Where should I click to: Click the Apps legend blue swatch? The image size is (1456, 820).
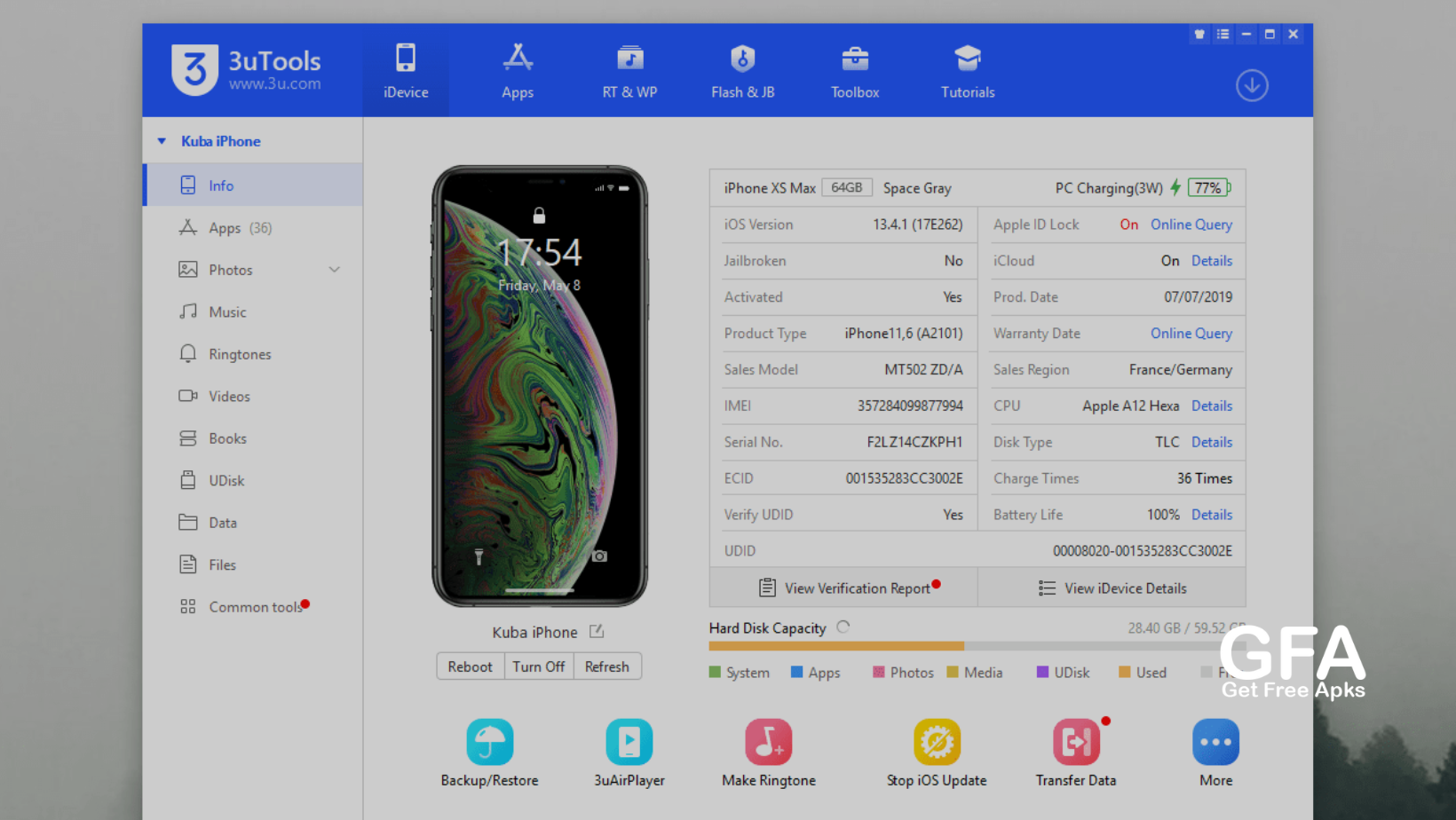796,672
